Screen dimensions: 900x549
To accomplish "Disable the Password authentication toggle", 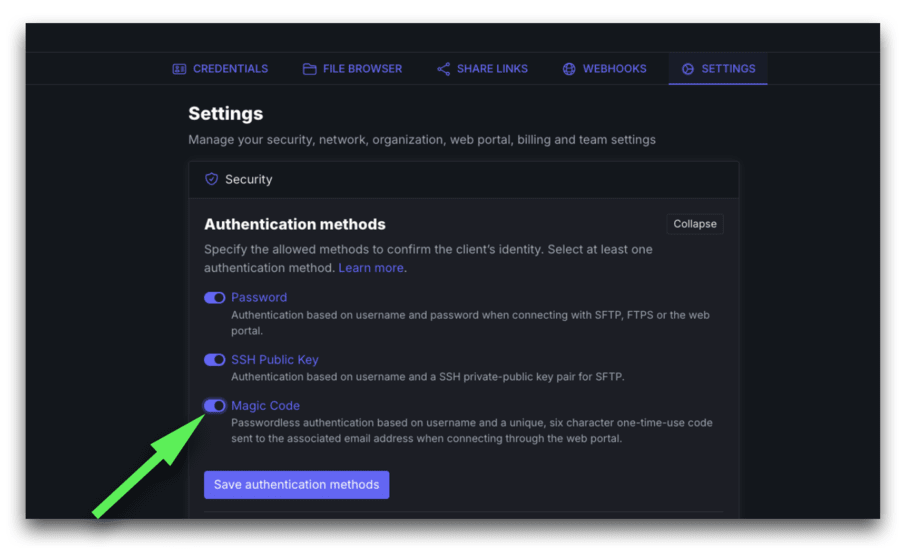I will tap(215, 298).
